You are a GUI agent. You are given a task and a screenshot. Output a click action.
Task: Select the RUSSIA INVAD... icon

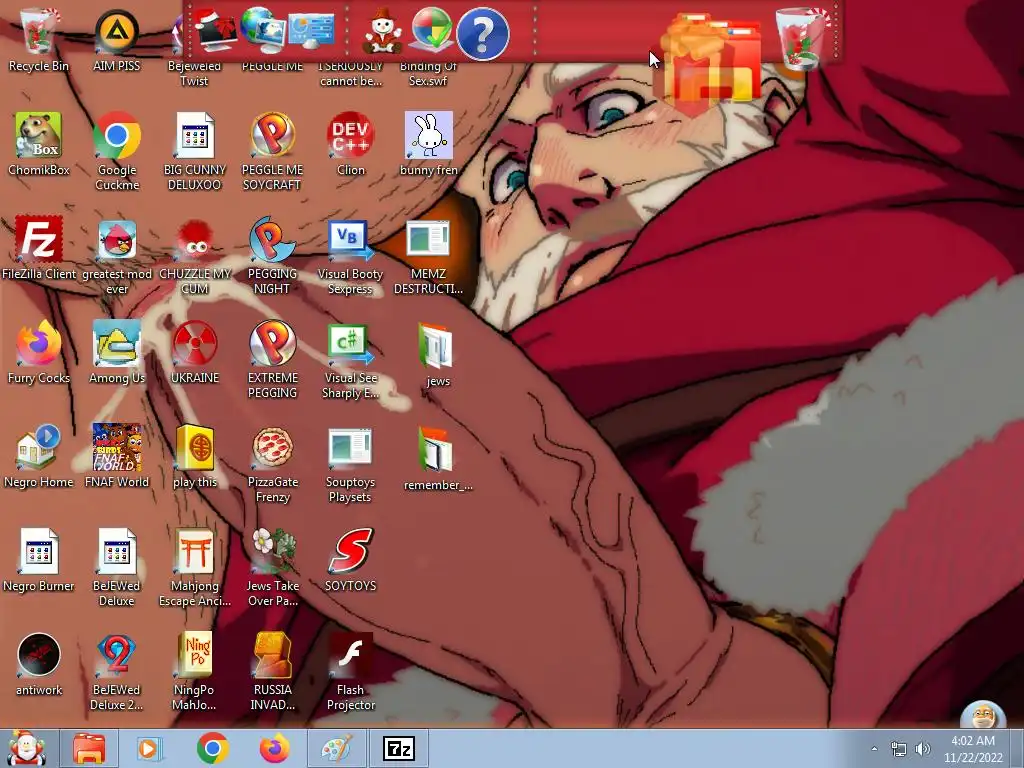click(272, 671)
